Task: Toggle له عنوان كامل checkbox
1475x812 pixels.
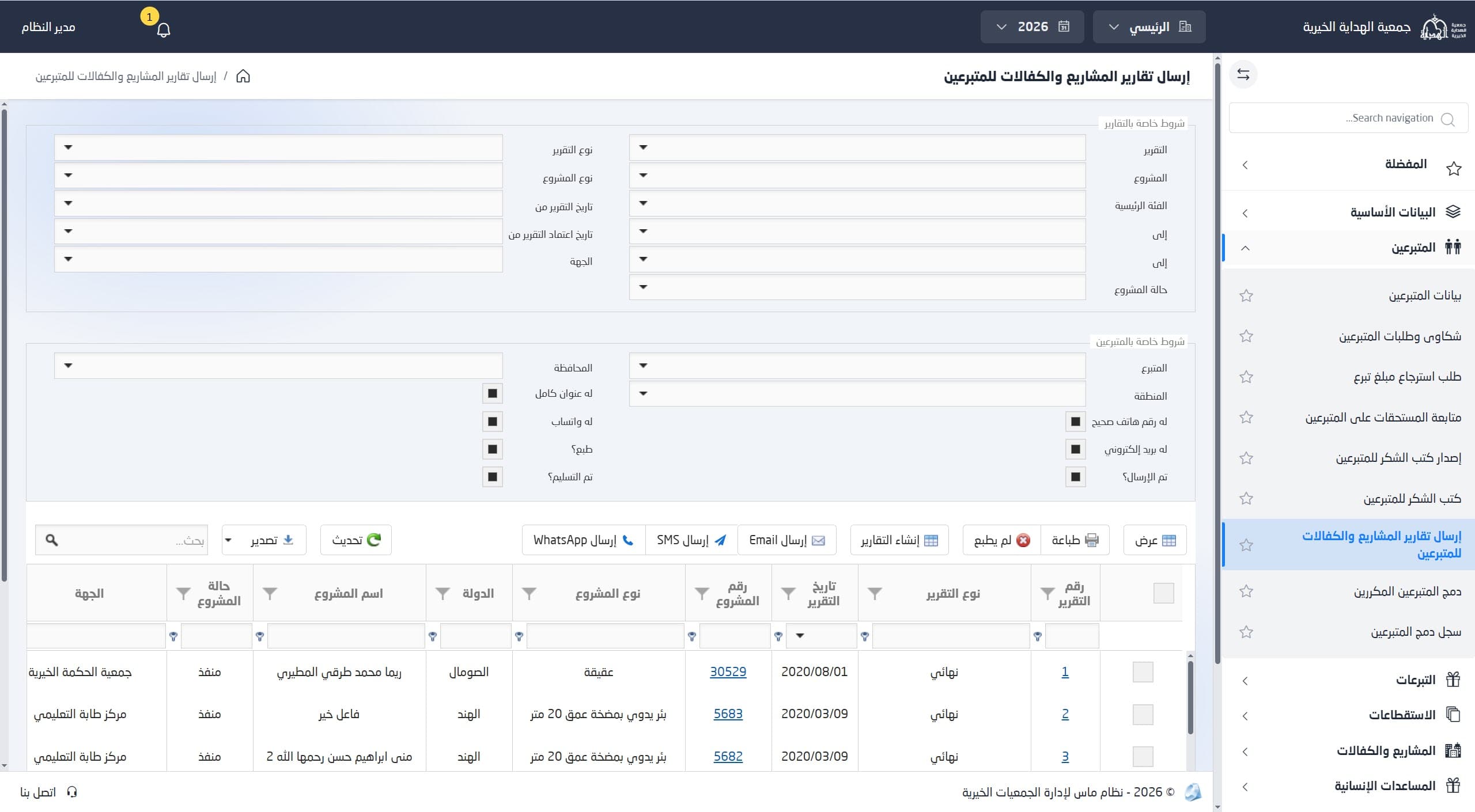Action: pos(493,394)
